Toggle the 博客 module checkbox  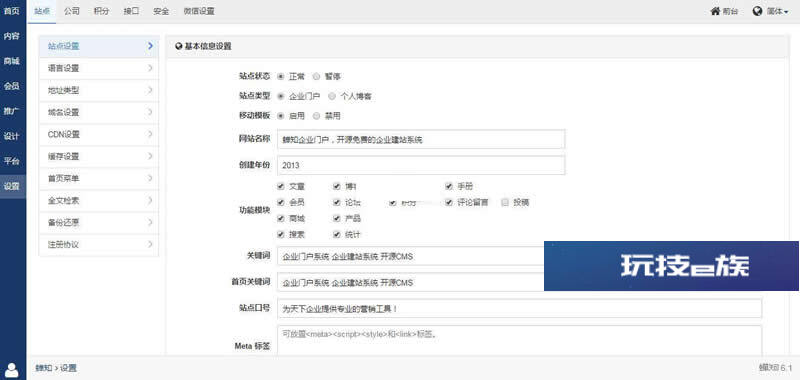tap(337, 186)
